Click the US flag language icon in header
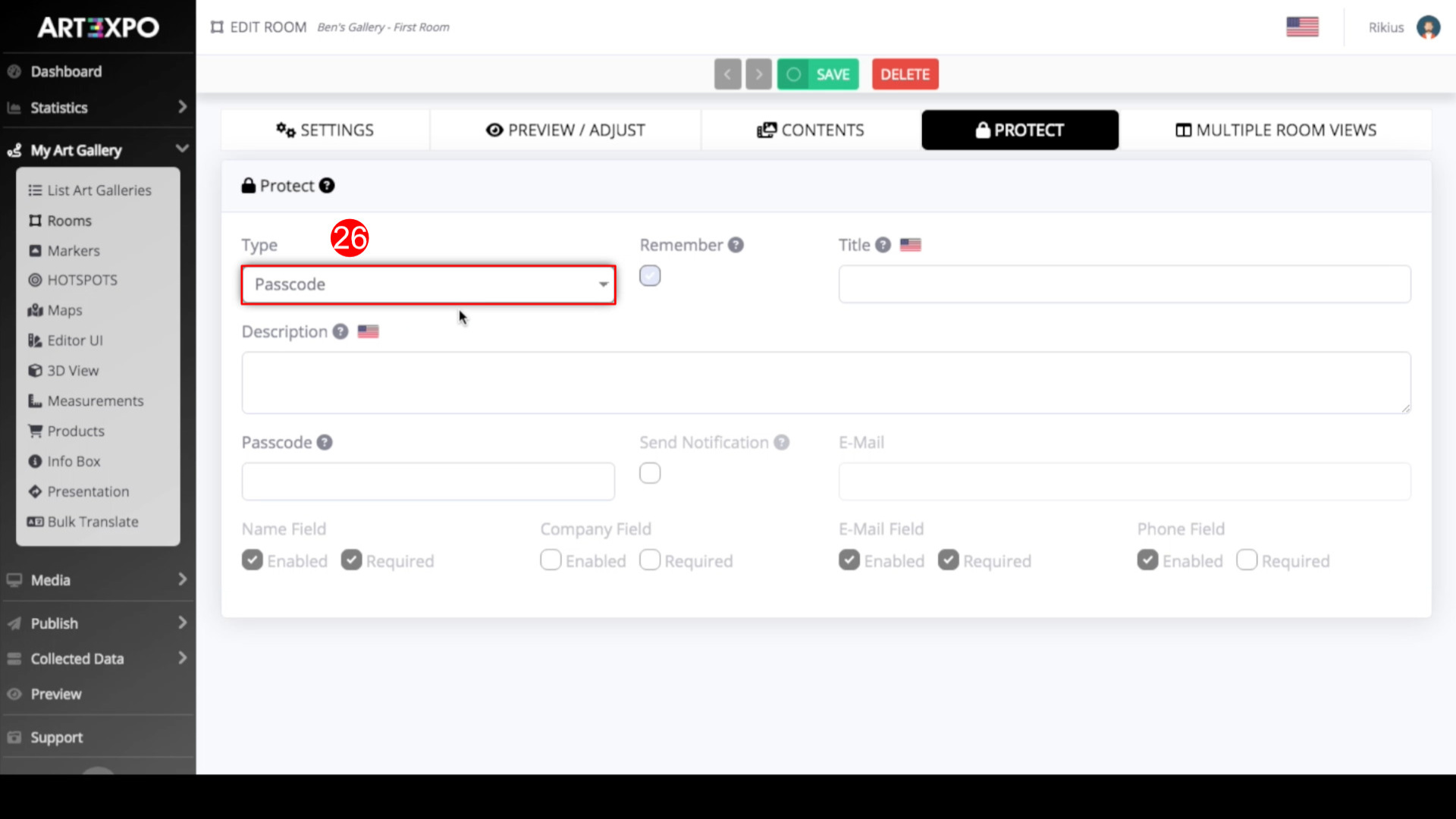 pos(1302,27)
